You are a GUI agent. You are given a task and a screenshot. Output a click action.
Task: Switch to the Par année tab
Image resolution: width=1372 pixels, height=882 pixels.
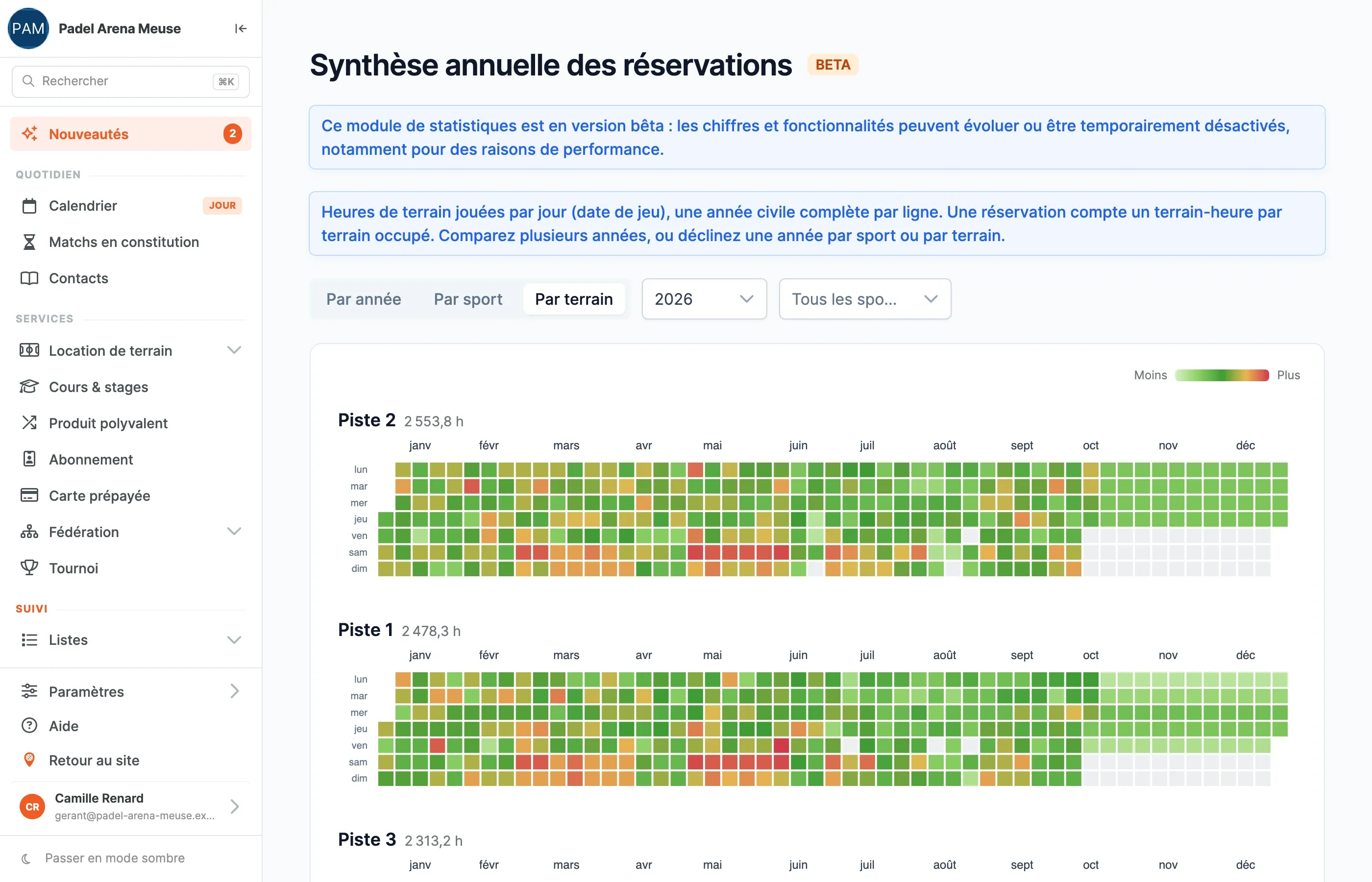364,299
